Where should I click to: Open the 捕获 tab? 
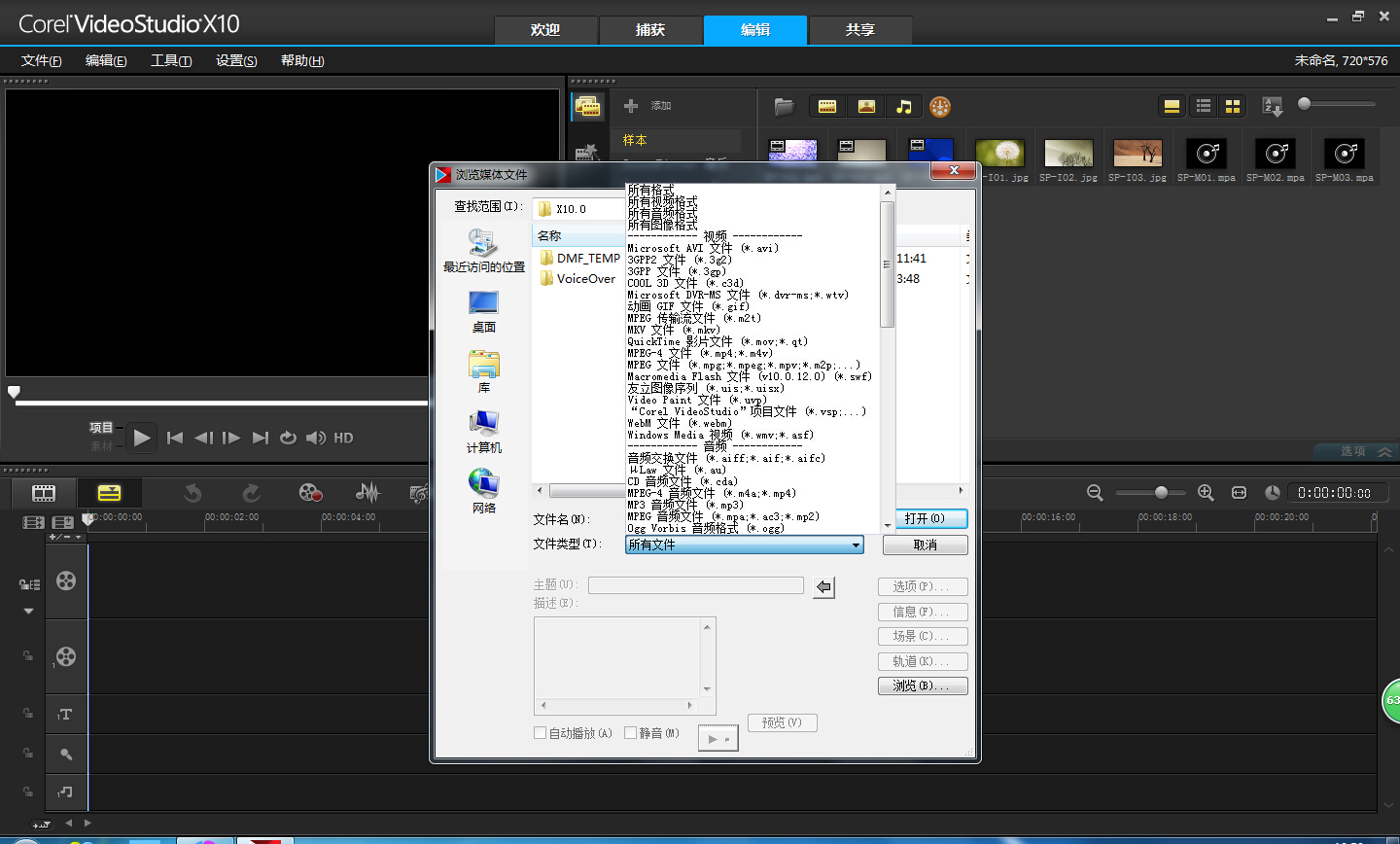point(650,30)
